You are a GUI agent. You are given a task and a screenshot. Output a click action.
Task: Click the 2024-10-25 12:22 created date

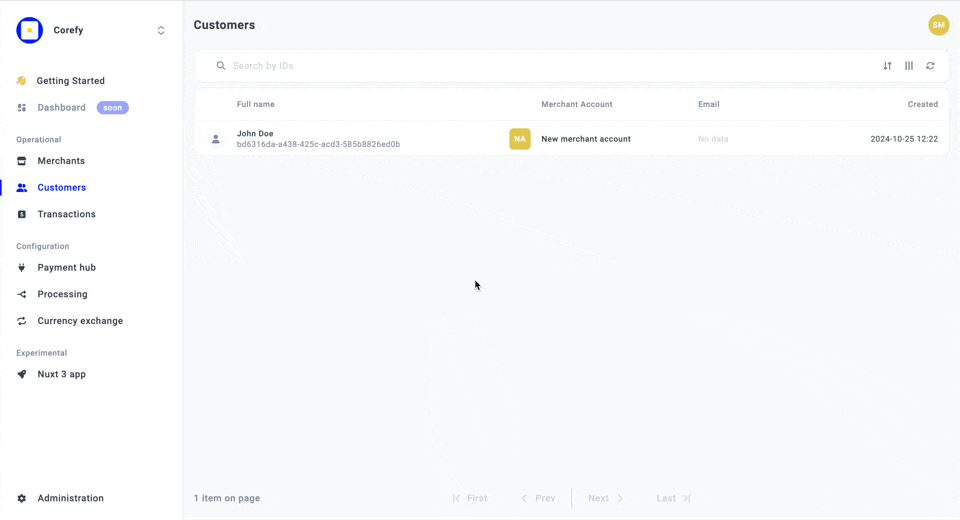904,139
